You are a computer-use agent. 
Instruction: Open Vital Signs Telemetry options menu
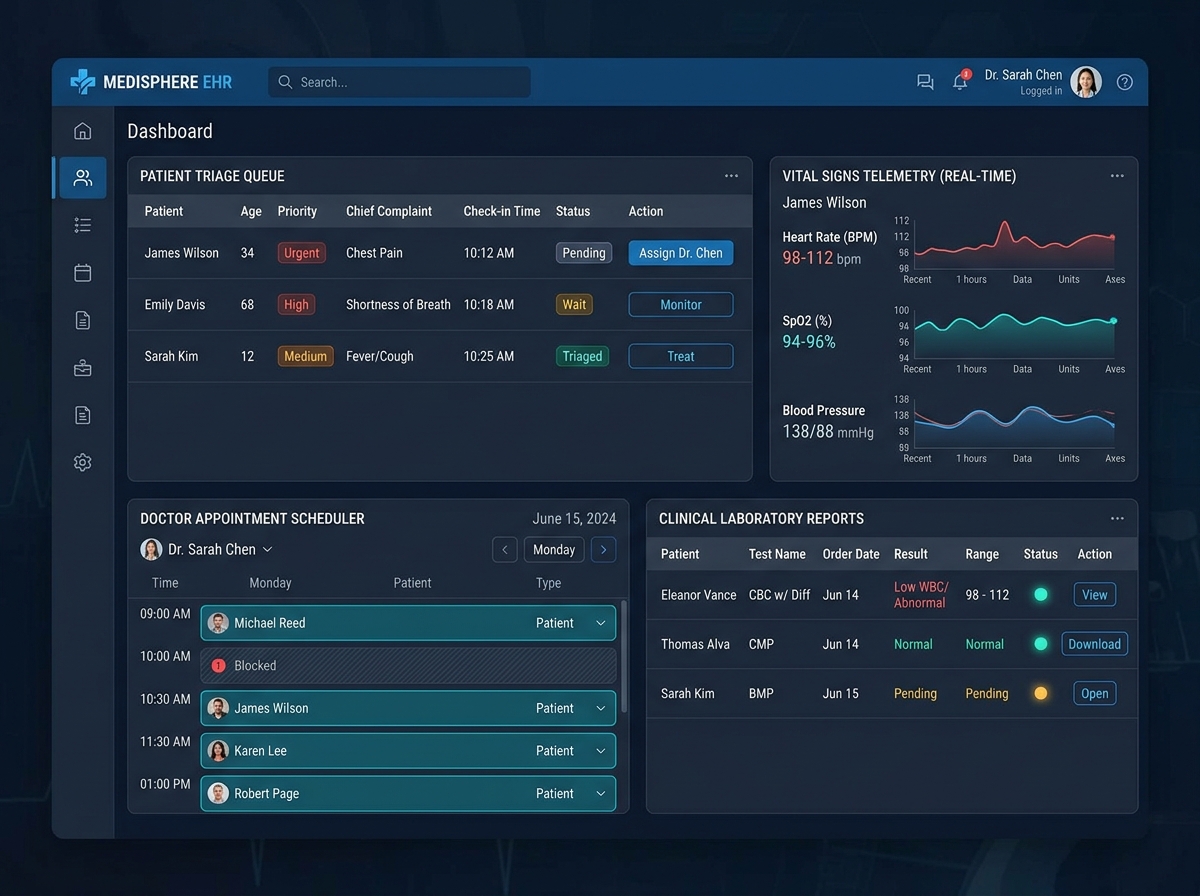pos(1117,176)
